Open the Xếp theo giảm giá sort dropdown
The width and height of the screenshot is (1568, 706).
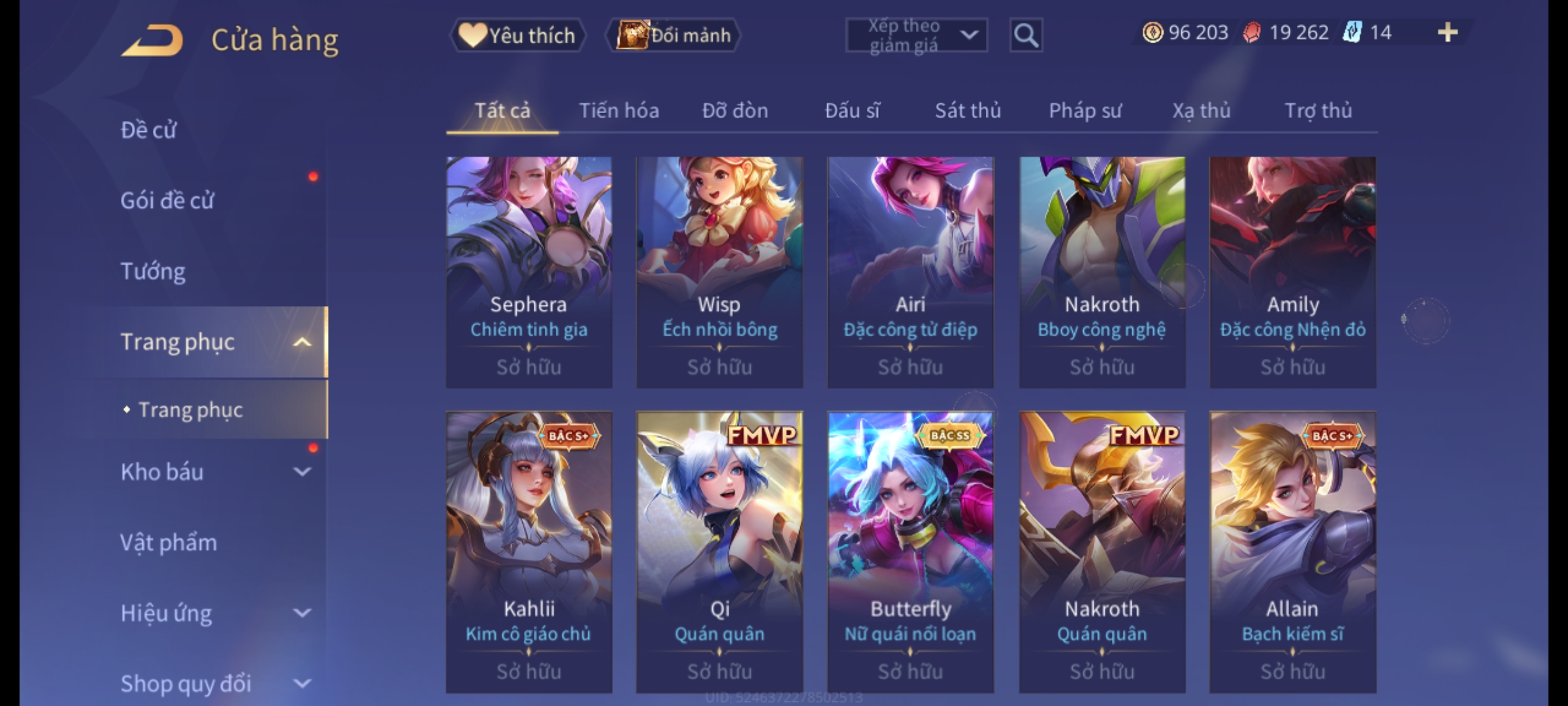coord(916,35)
